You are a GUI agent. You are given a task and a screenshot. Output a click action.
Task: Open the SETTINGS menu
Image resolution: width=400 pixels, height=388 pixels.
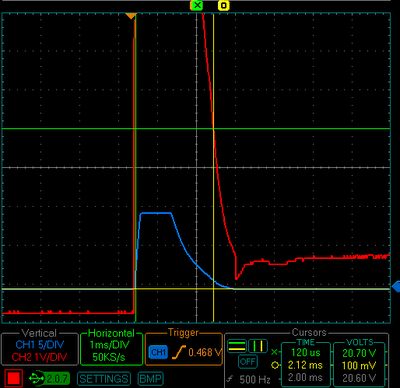click(x=104, y=379)
